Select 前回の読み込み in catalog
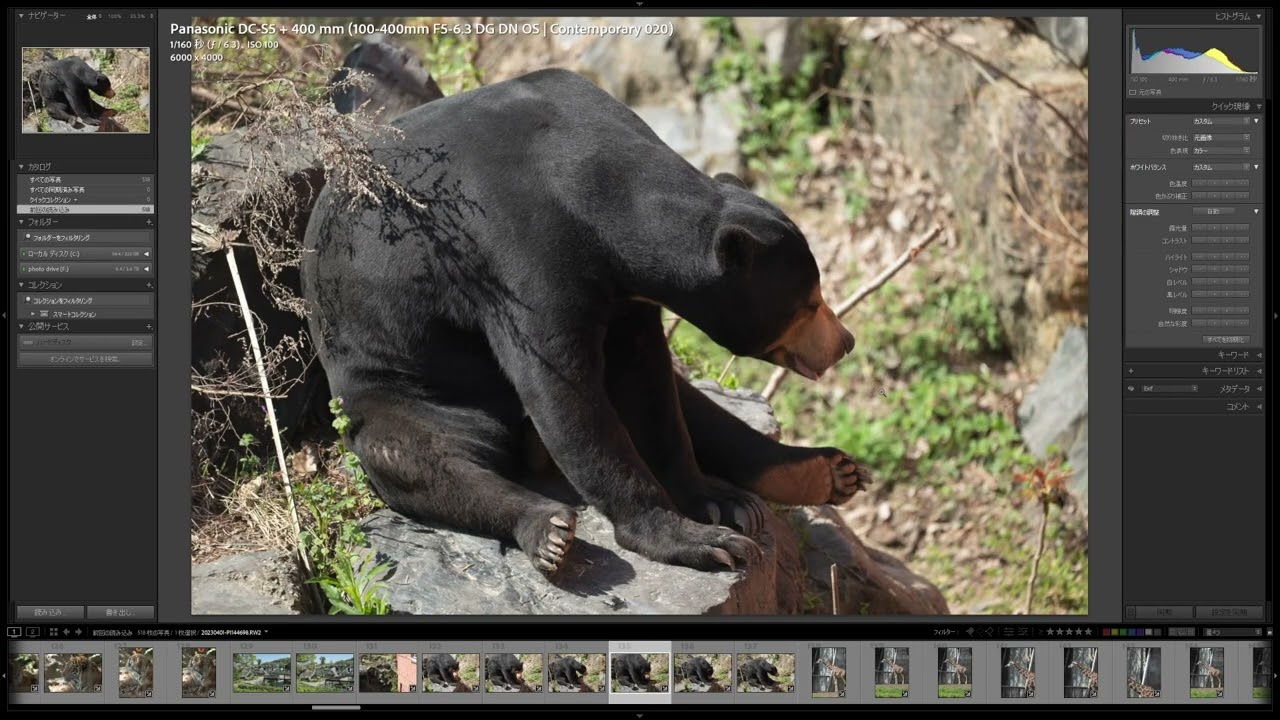 pyautogui.click(x=85, y=210)
